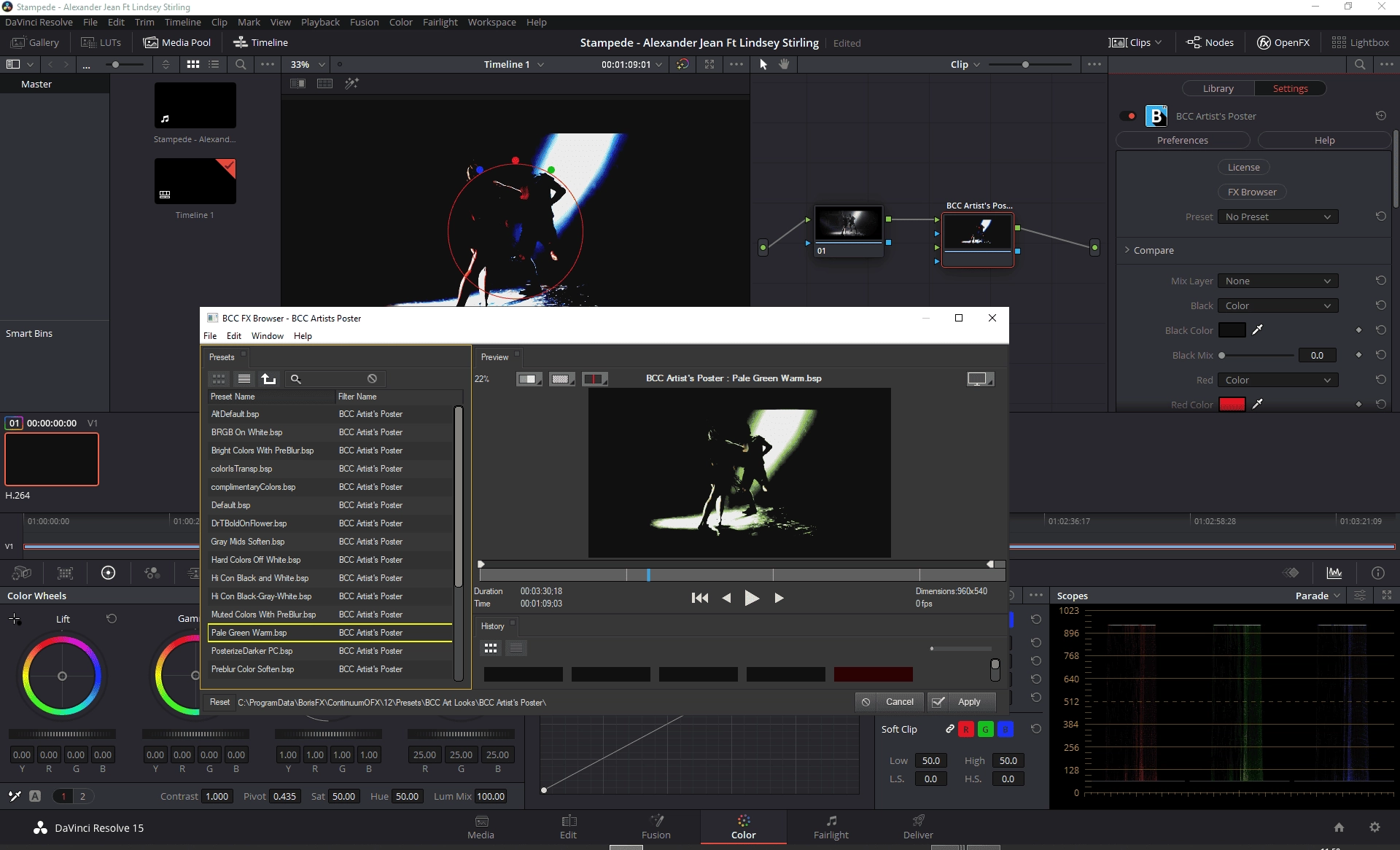
Task: Switch to the Fairlight page
Action: 831,827
